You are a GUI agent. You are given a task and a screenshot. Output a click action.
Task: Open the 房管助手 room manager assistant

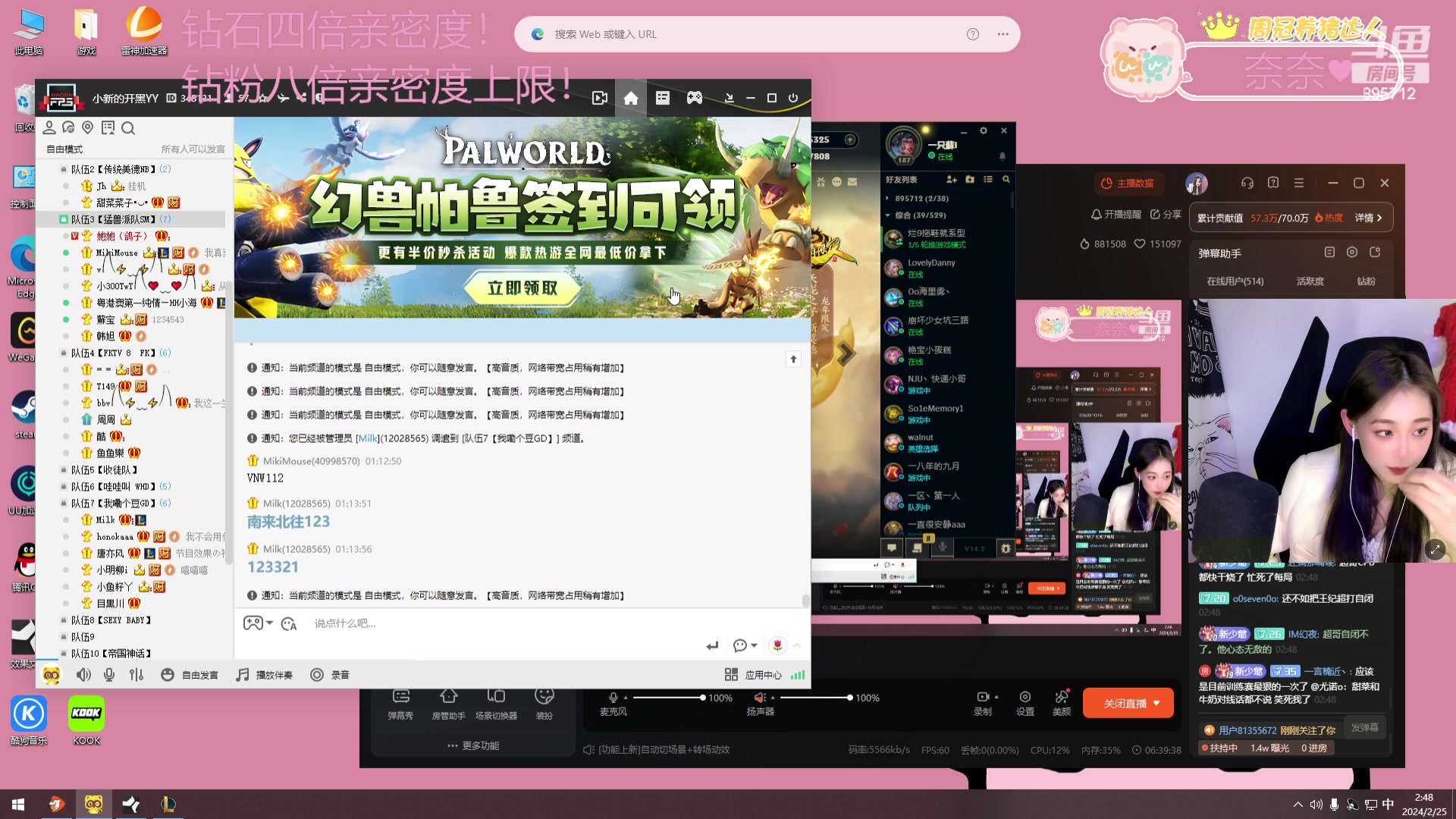(448, 704)
